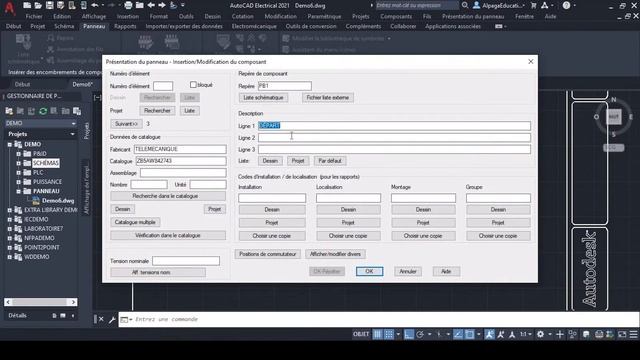Expand the PUISSANCE folder node
The height and width of the screenshot is (360, 640).
click(18, 182)
